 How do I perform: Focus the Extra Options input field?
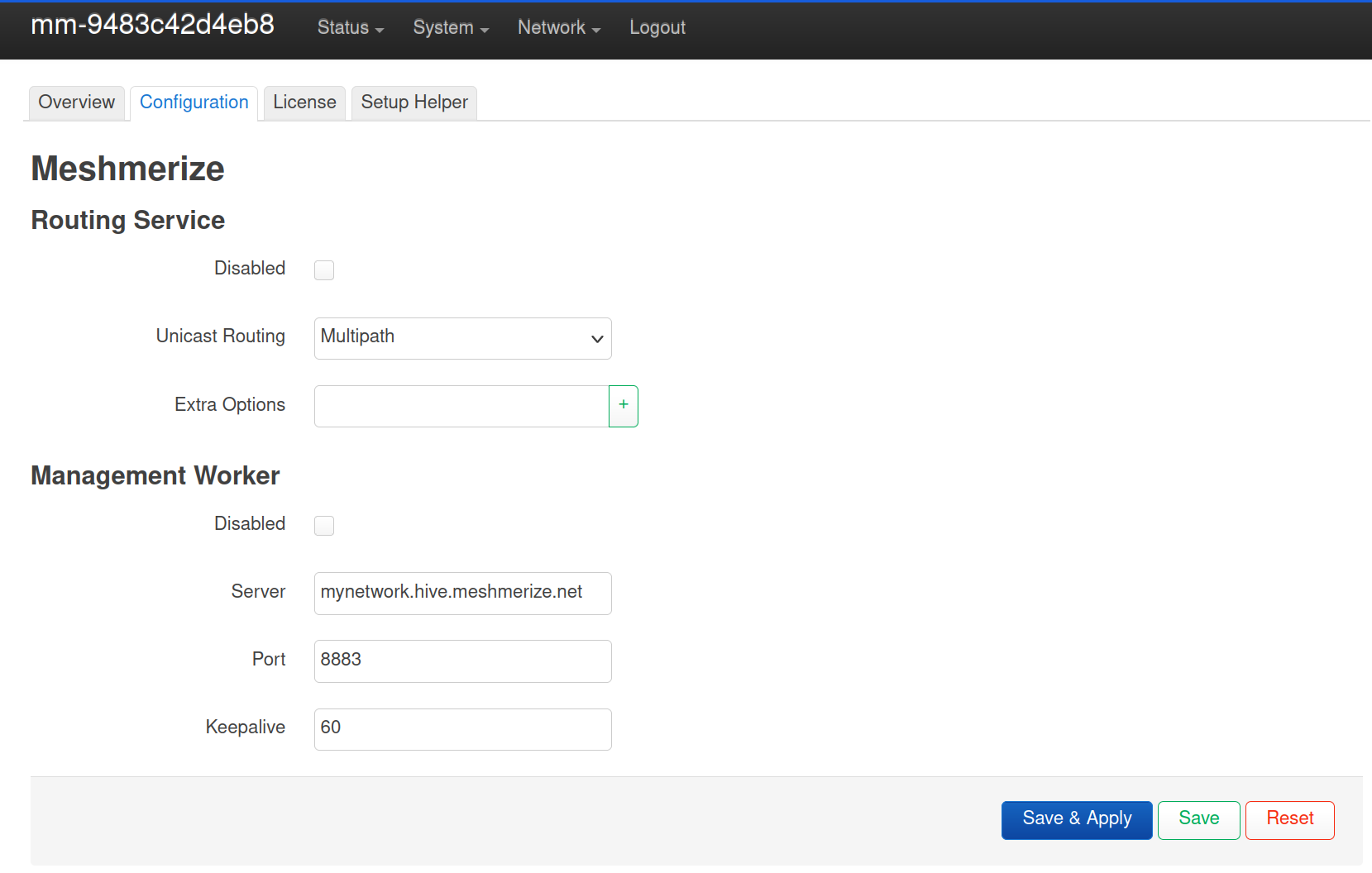click(461, 406)
